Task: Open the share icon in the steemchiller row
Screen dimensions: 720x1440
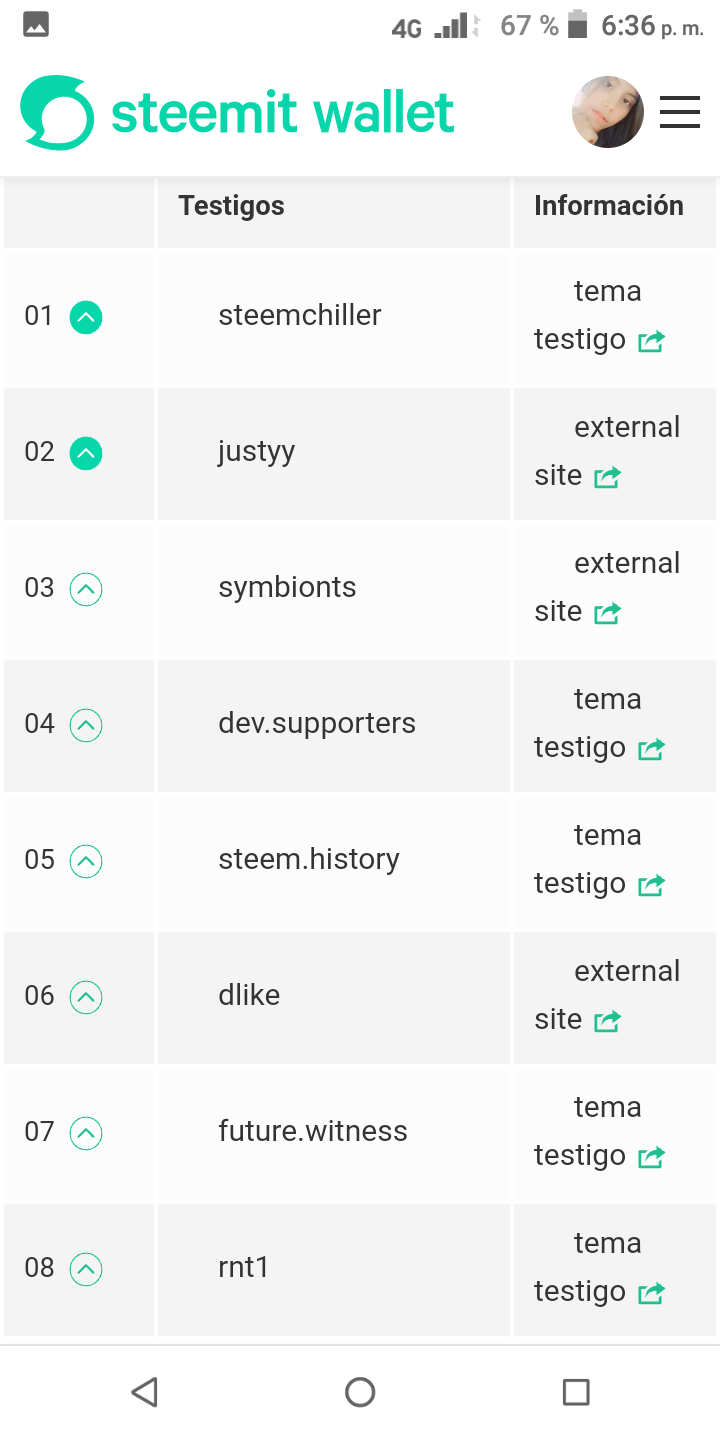Action: (x=651, y=341)
